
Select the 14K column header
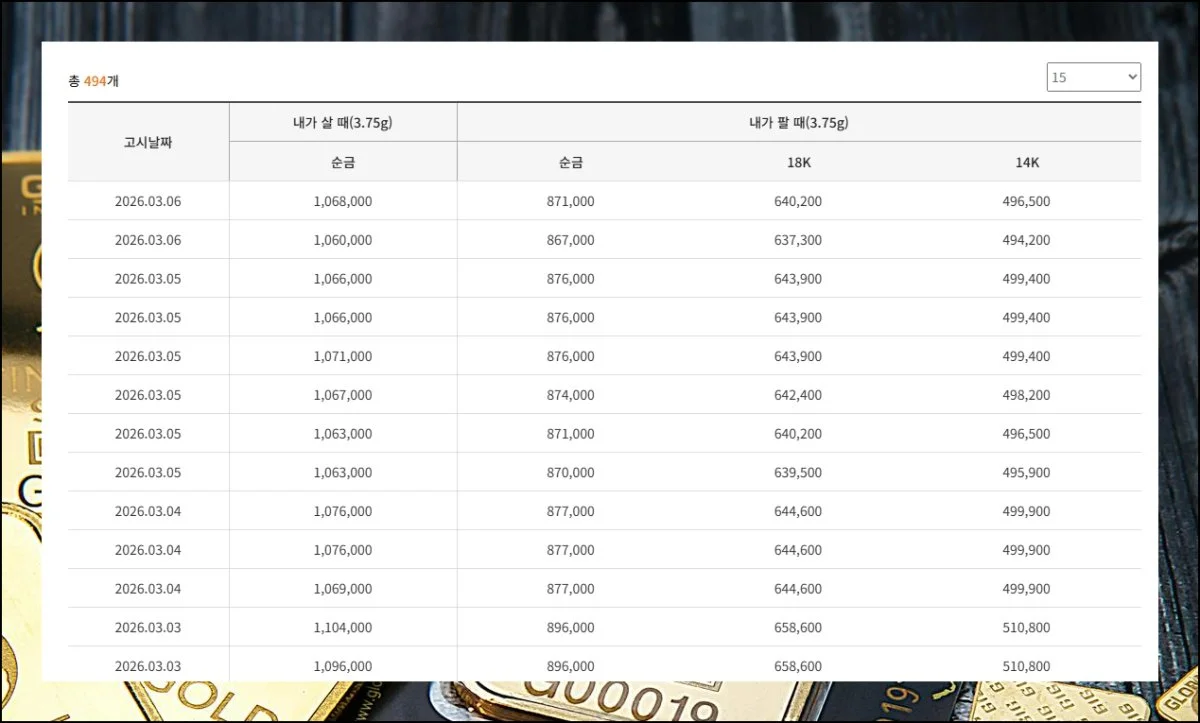[1026, 162]
